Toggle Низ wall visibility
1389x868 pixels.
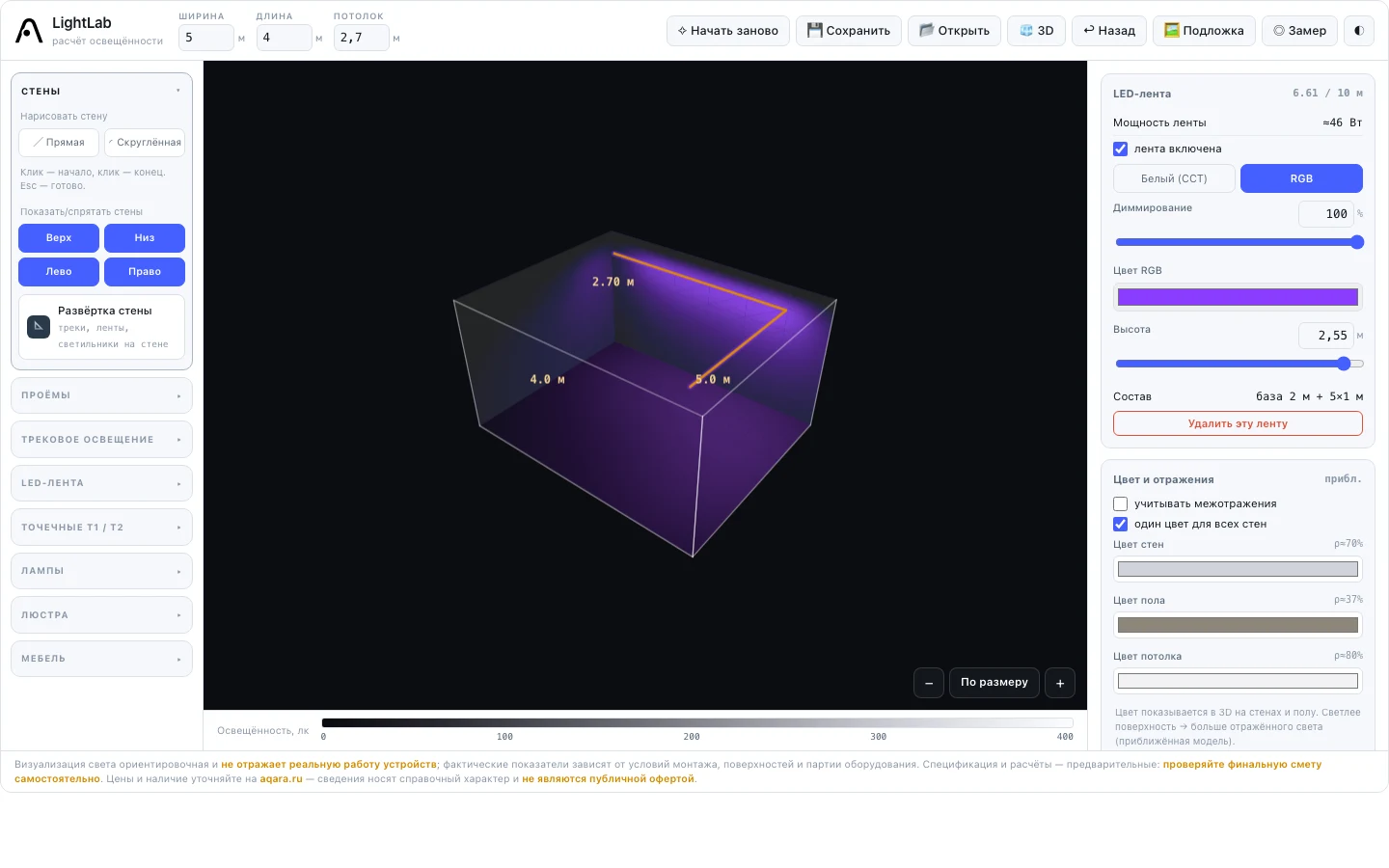coord(145,238)
